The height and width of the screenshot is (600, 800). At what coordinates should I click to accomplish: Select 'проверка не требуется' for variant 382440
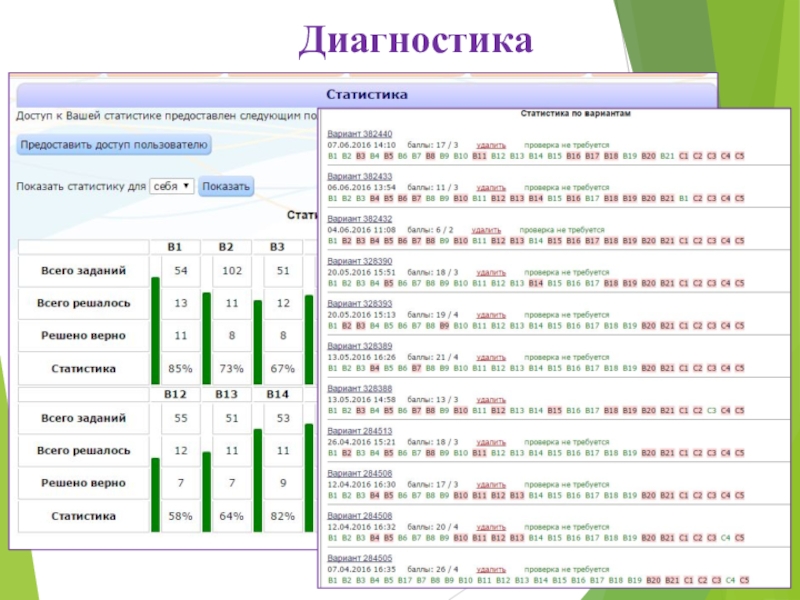click(567, 145)
